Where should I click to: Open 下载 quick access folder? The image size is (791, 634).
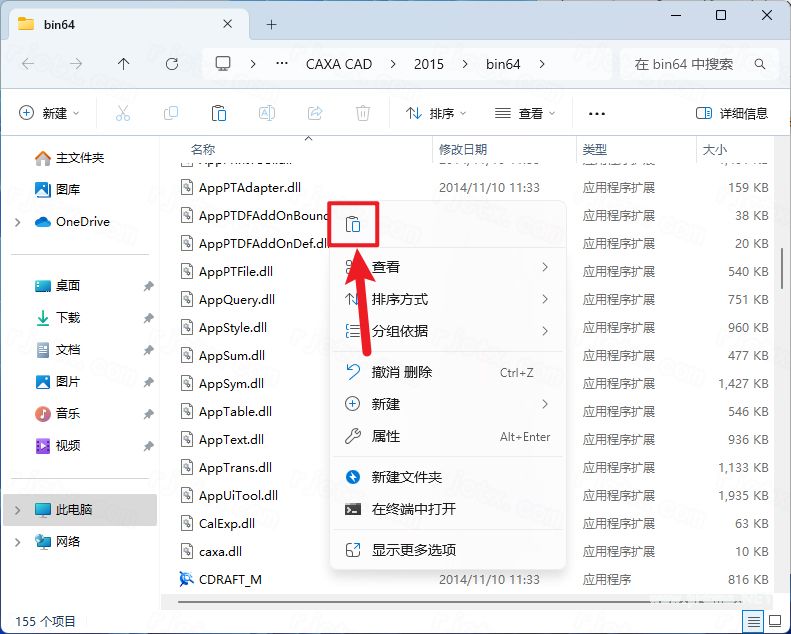[58, 318]
